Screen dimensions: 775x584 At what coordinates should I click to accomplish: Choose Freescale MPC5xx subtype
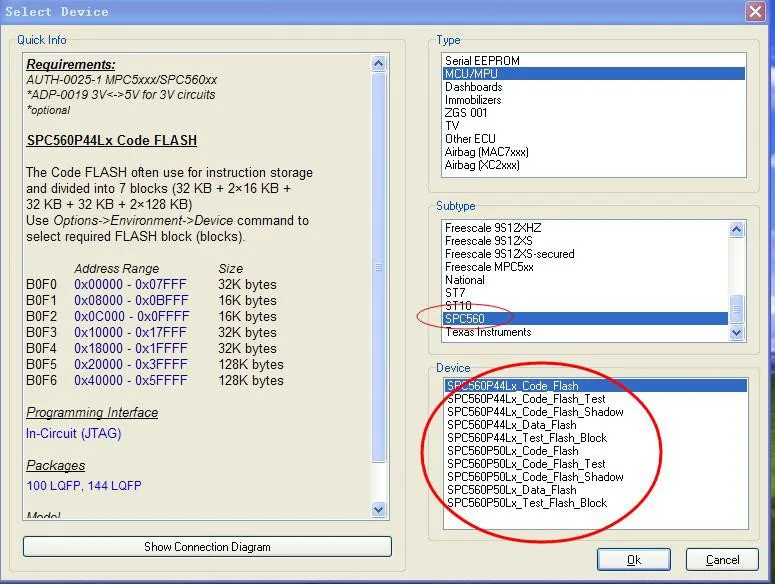tap(489, 267)
